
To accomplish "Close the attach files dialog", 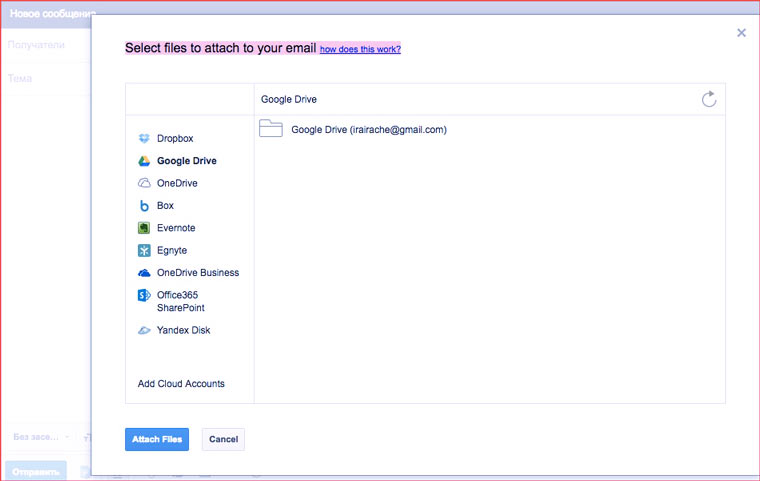I will pos(741,33).
